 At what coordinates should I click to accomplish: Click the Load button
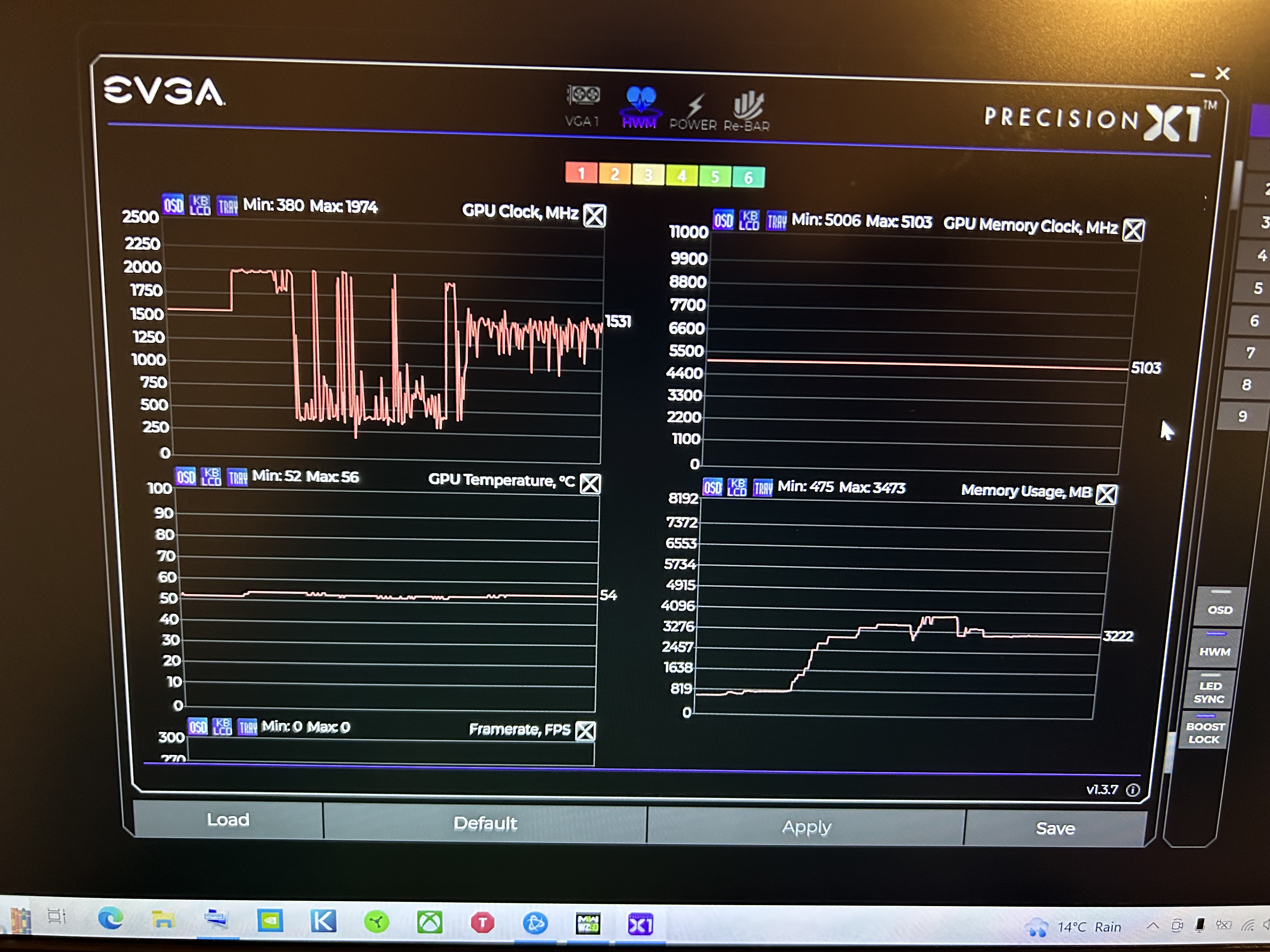point(228,819)
